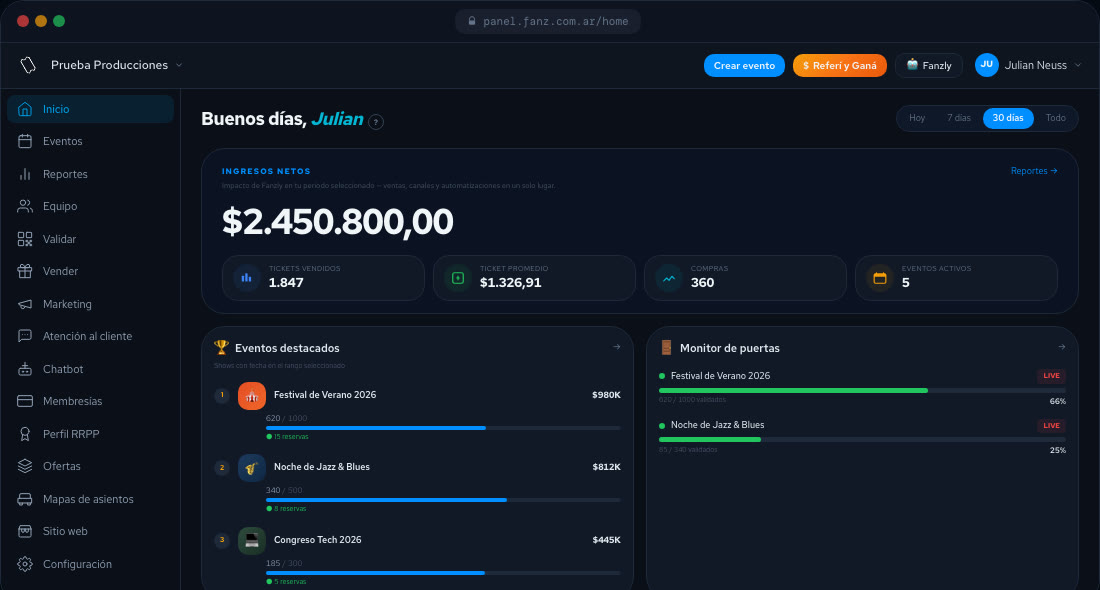Select the Todo time range

1055,118
